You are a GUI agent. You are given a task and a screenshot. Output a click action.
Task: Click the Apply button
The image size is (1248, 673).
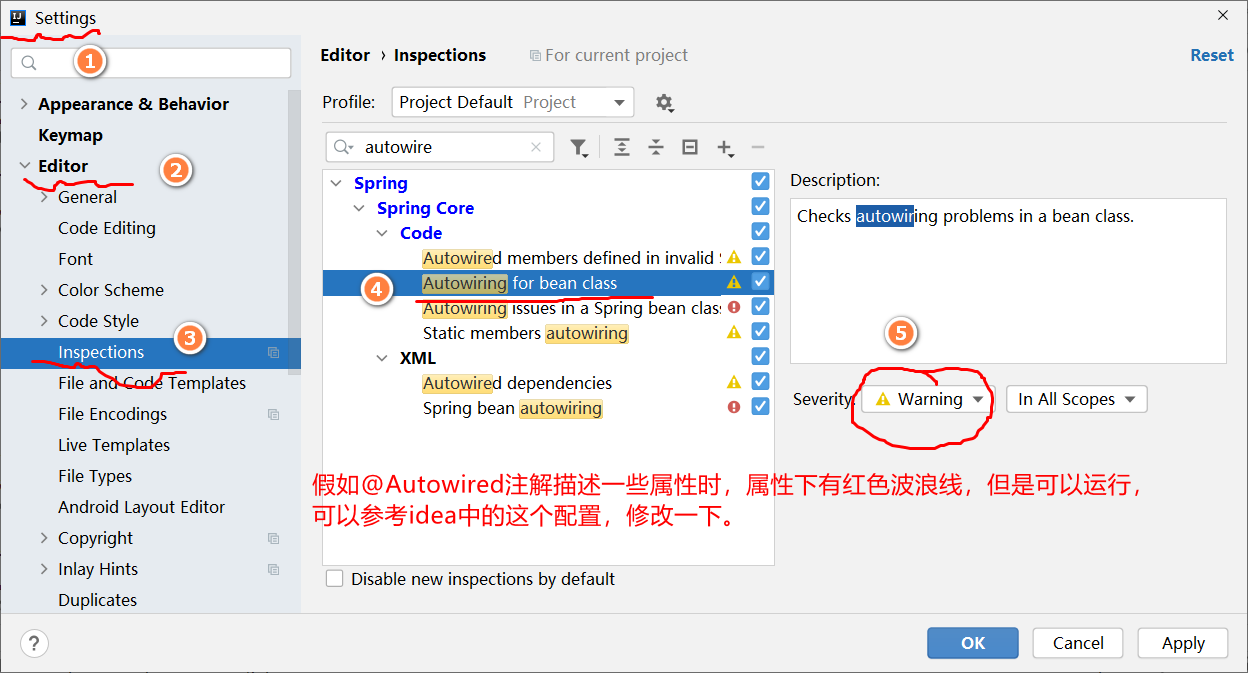(1183, 643)
